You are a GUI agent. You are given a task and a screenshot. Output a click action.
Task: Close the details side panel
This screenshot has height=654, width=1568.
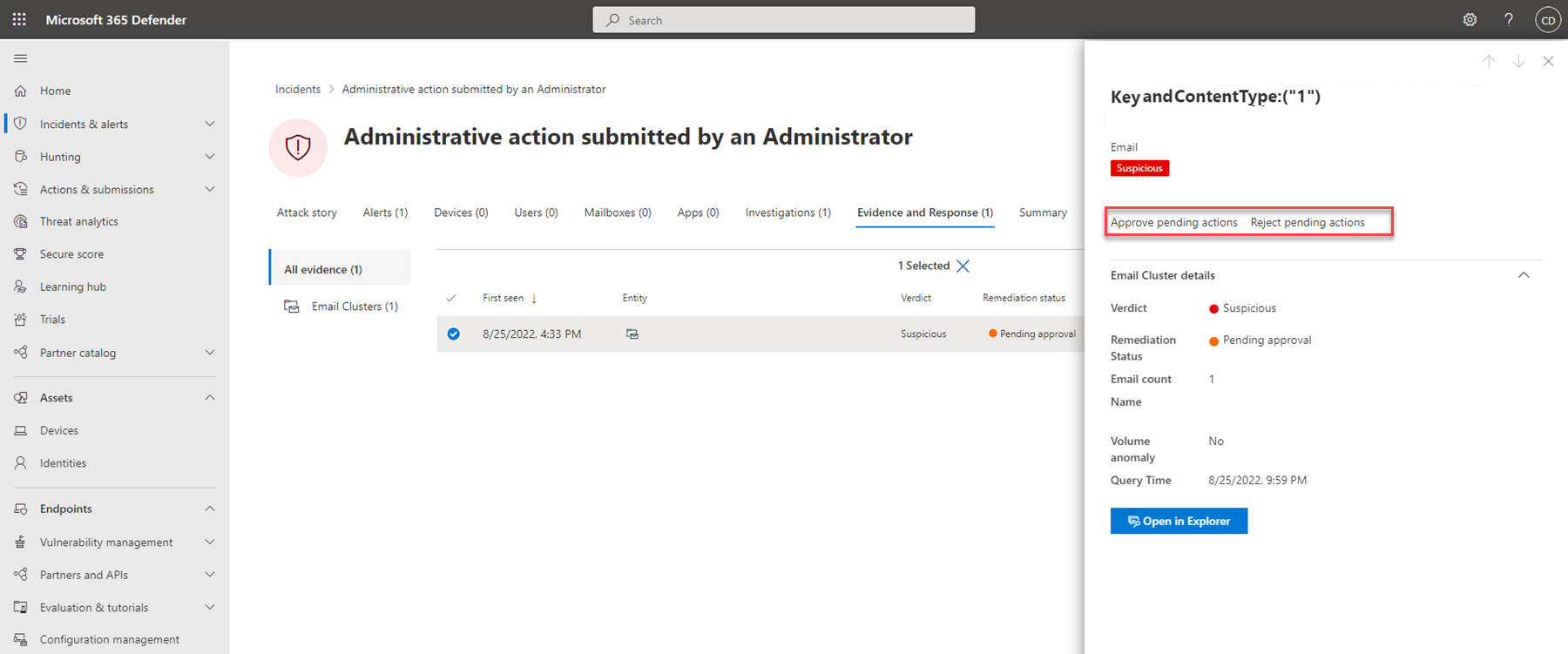[1548, 61]
